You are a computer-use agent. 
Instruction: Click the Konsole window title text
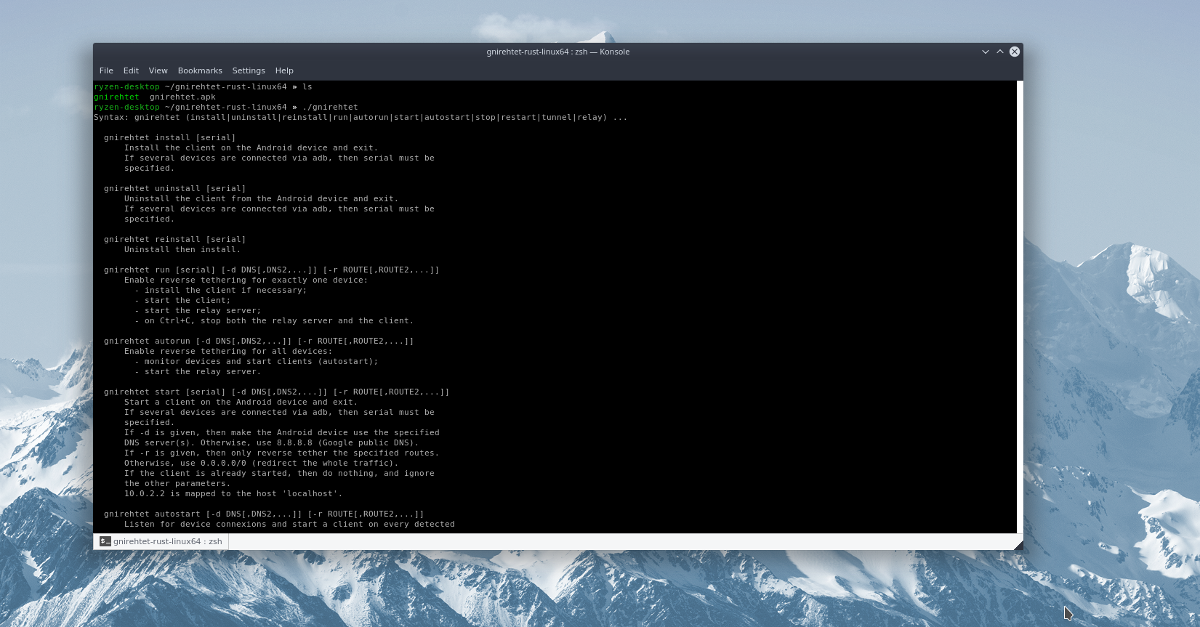pos(557,51)
